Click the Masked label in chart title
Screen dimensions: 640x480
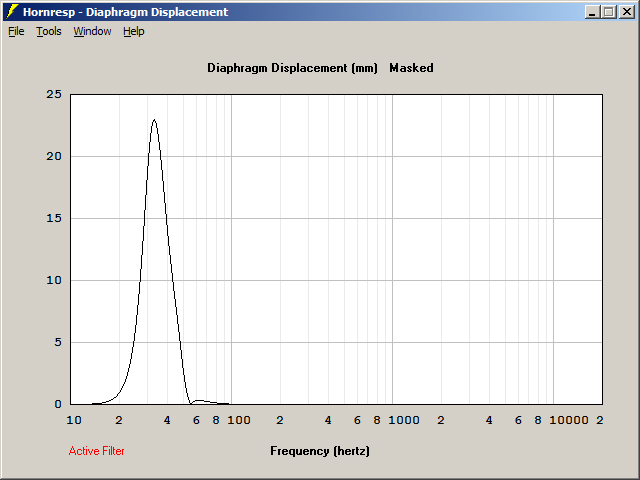click(411, 68)
